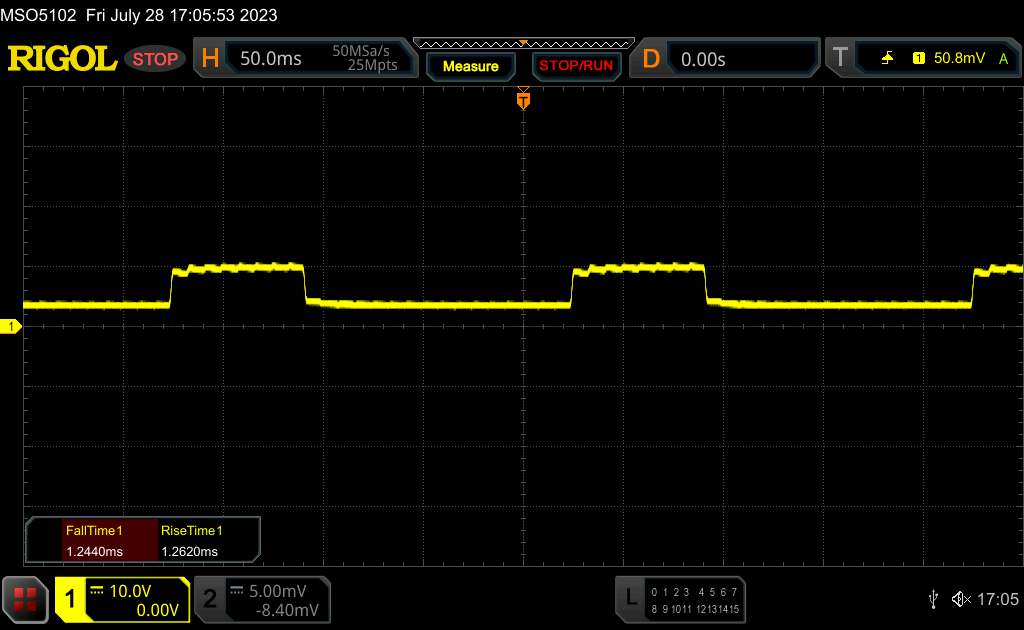Click the STOP/RUN button

(x=576, y=66)
